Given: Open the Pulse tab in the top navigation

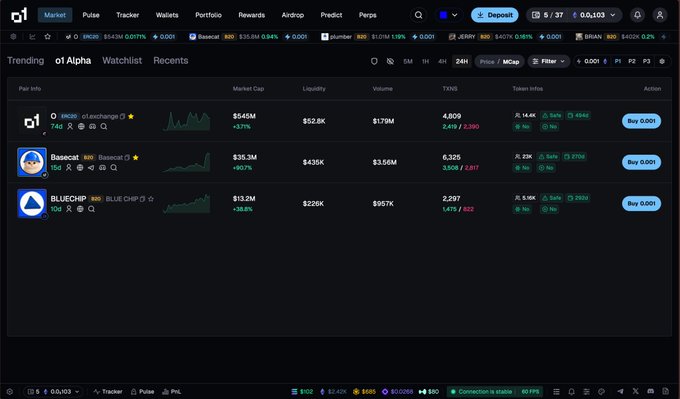Looking at the screenshot, I should 91,15.
